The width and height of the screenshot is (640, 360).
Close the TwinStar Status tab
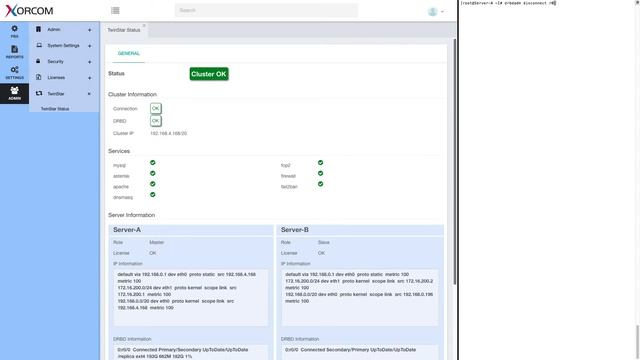(x=144, y=26)
